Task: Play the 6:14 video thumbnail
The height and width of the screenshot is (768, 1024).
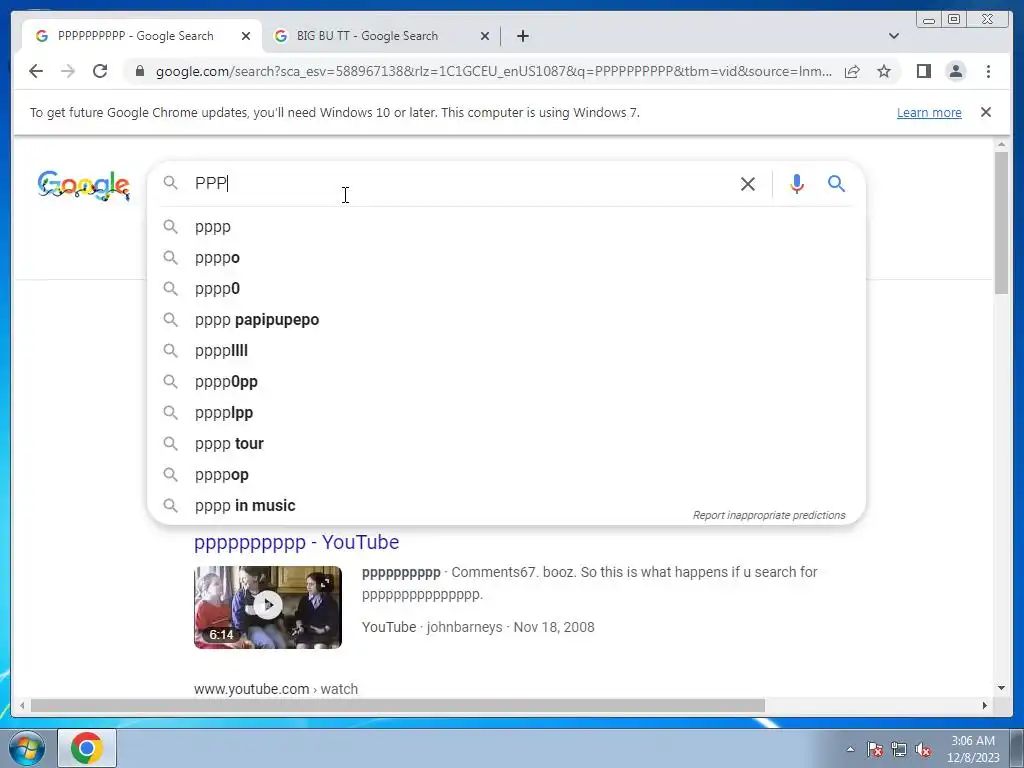Action: click(268, 607)
